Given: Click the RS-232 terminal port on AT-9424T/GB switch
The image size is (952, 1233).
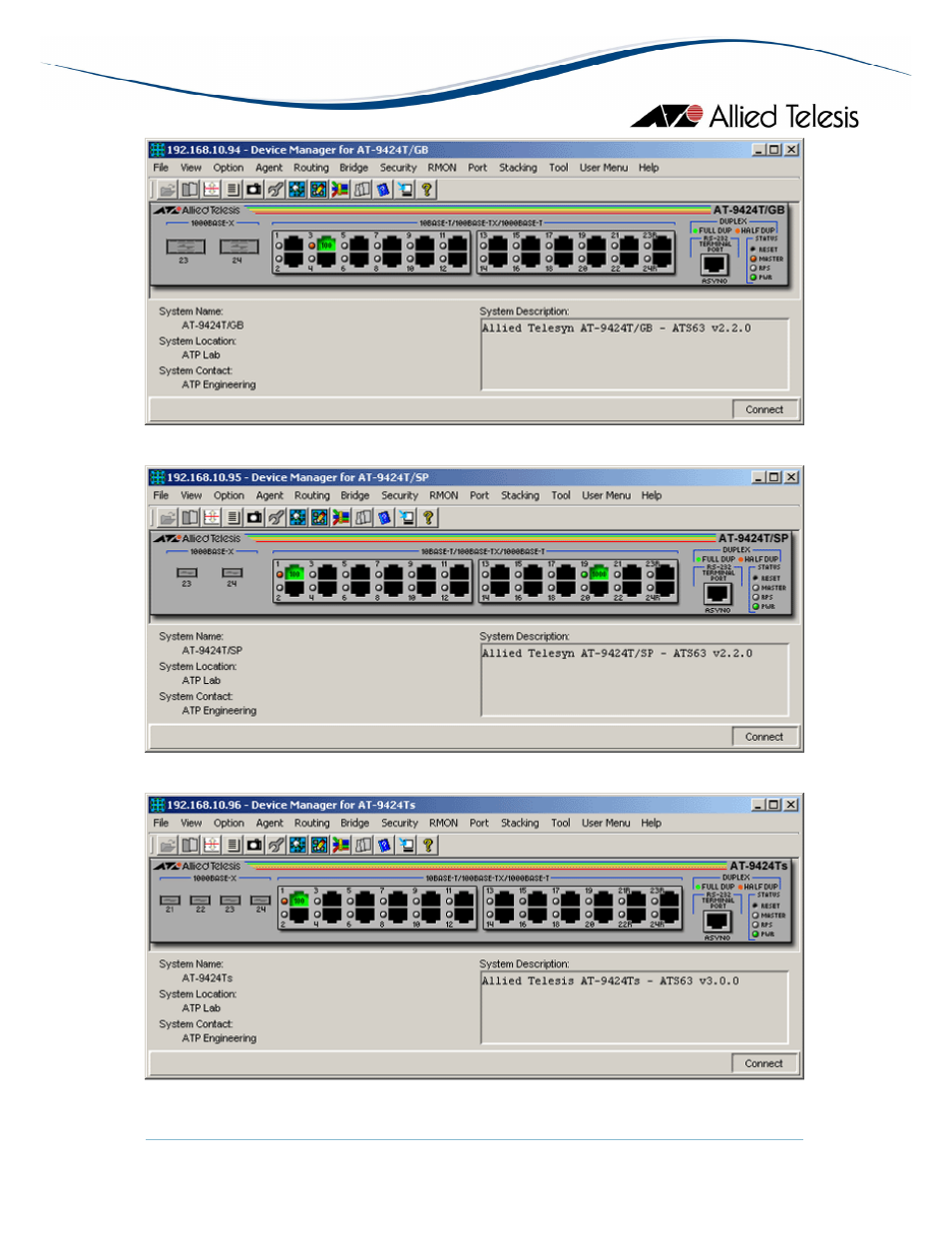Looking at the screenshot, I should click(x=714, y=265).
